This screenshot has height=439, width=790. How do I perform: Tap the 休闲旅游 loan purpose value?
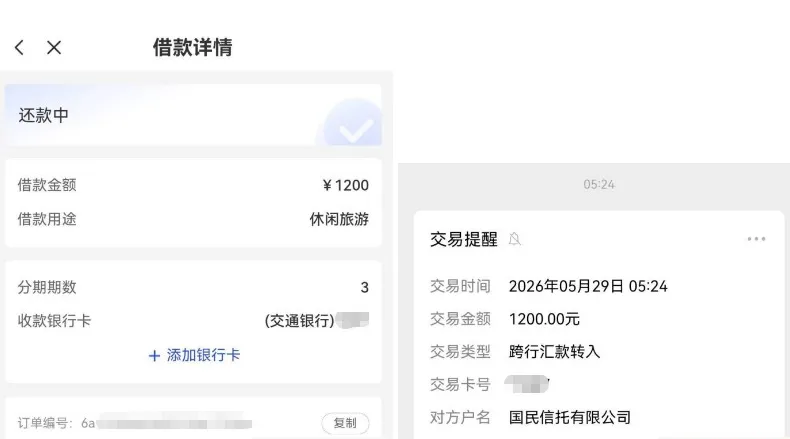coord(339,219)
